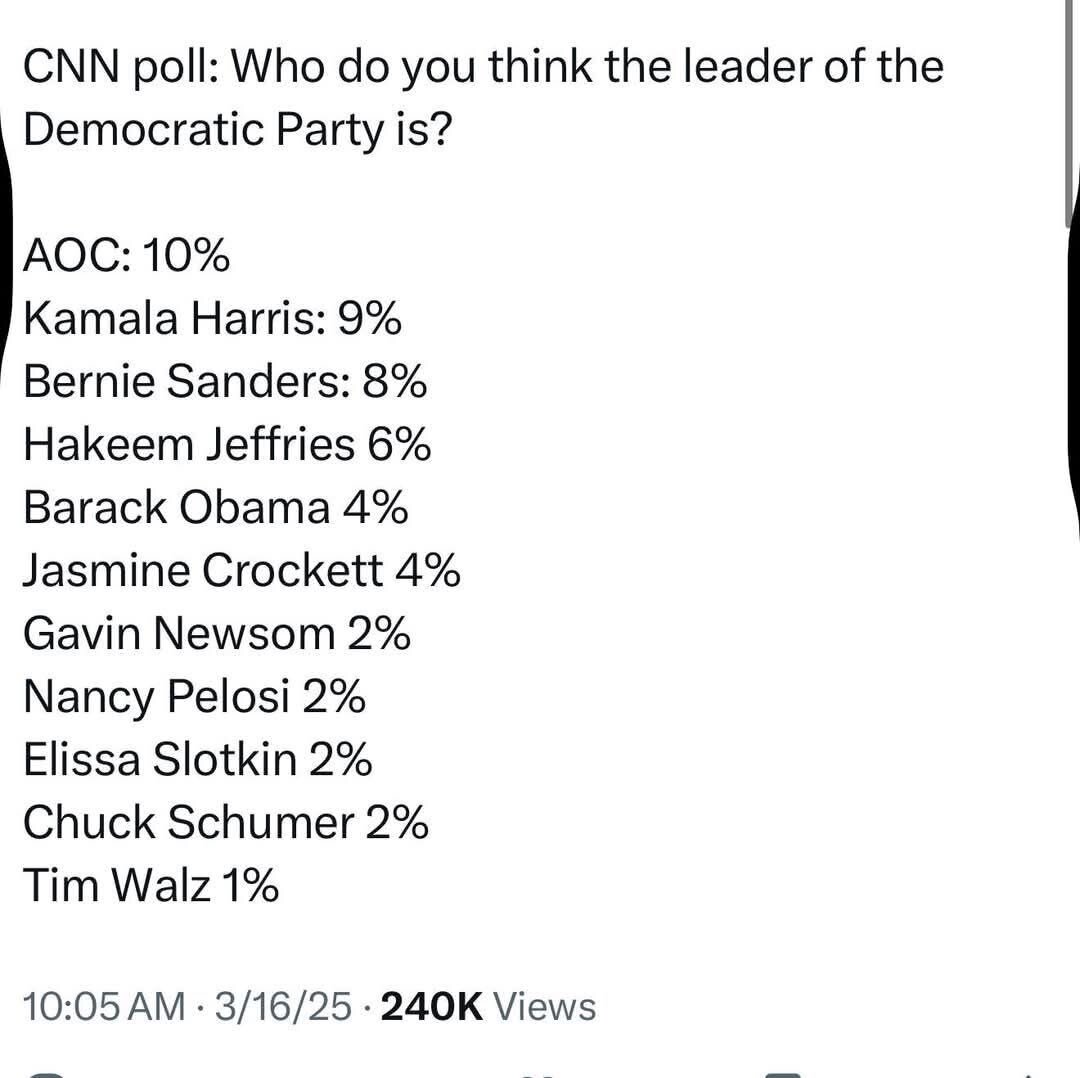Viewport: 1080px width, 1078px height.
Task: Click the bookmark icon under the post
Action: pyautogui.click(x=787, y=1074)
